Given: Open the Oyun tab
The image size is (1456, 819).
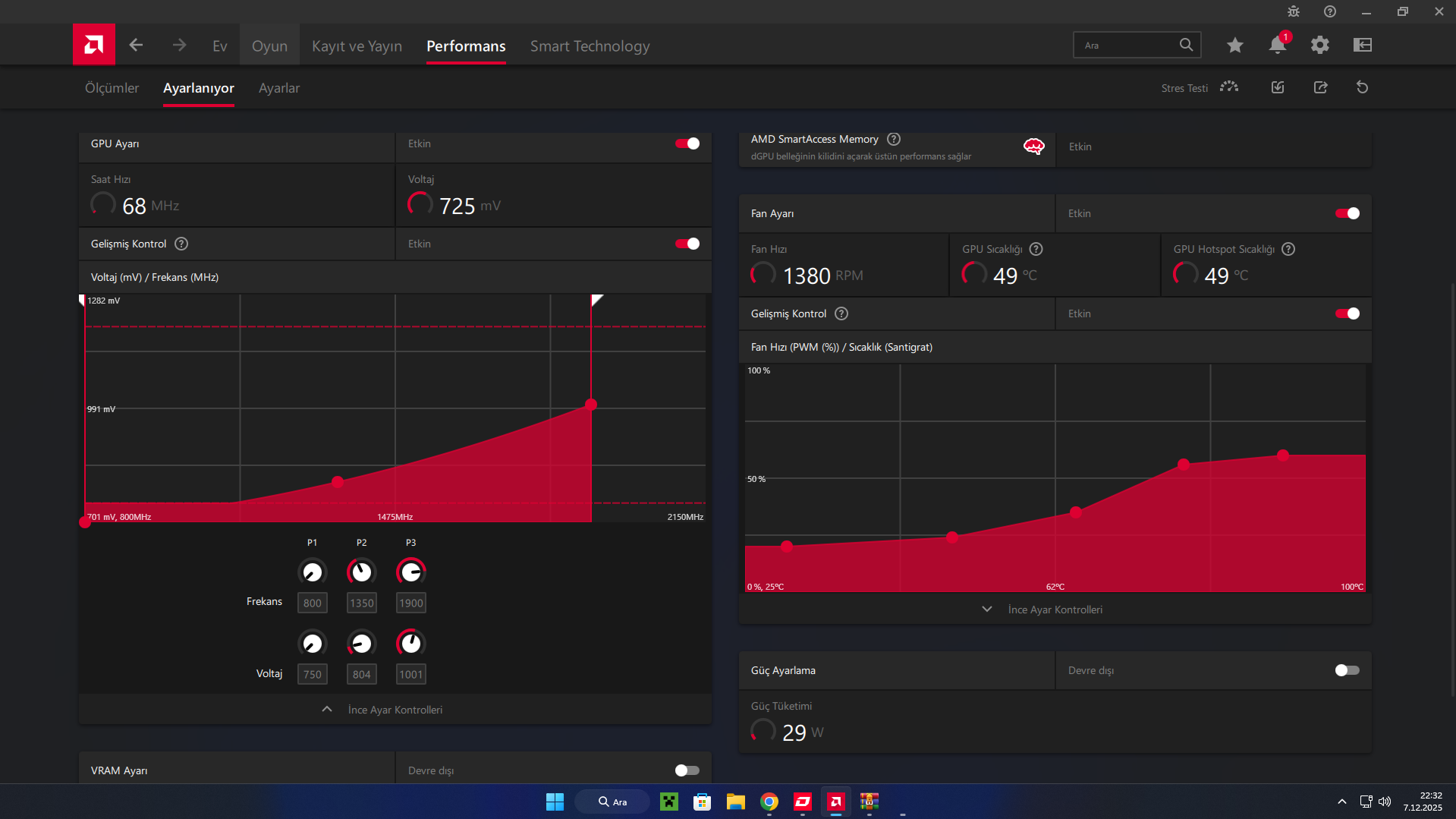Looking at the screenshot, I should (269, 46).
